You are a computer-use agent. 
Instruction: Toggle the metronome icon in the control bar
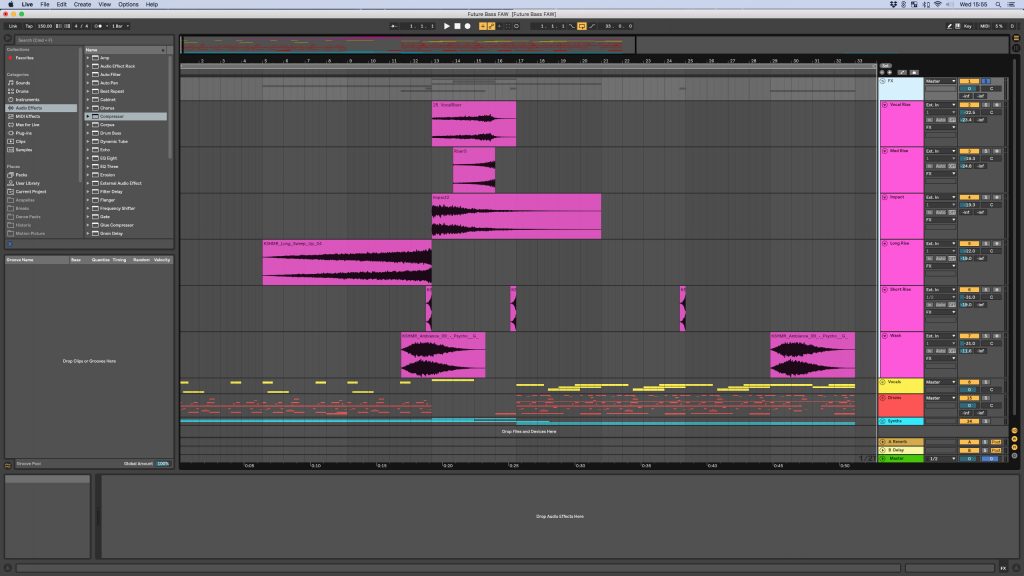98,26
